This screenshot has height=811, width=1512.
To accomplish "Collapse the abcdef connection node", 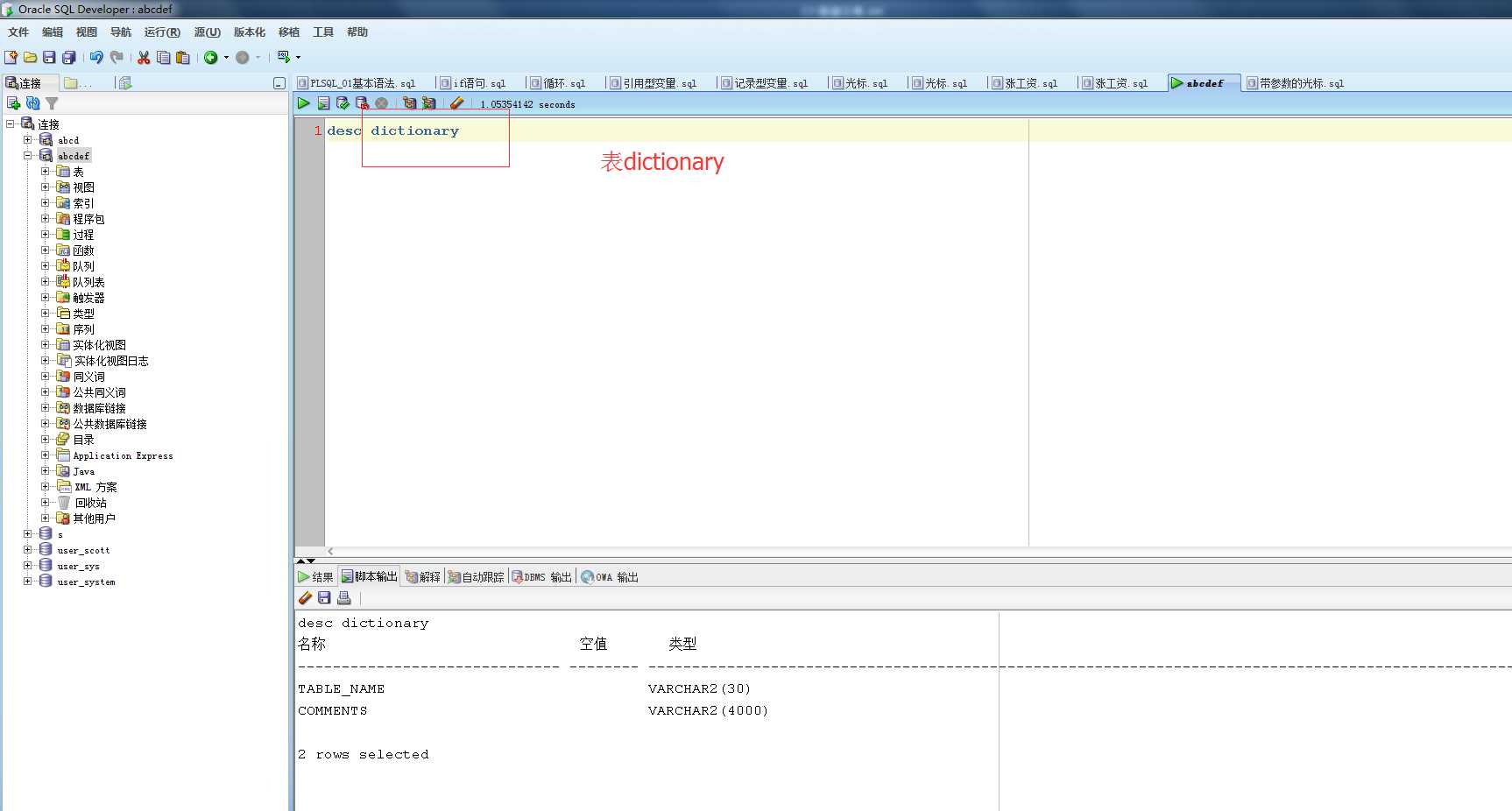I will [x=27, y=156].
